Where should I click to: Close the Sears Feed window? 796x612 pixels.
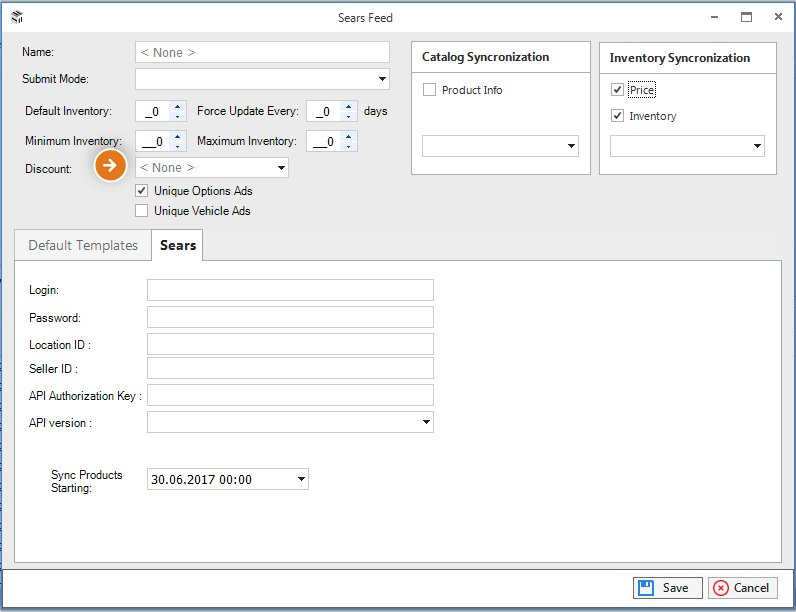pyautogui.click(x=778, y=17)
